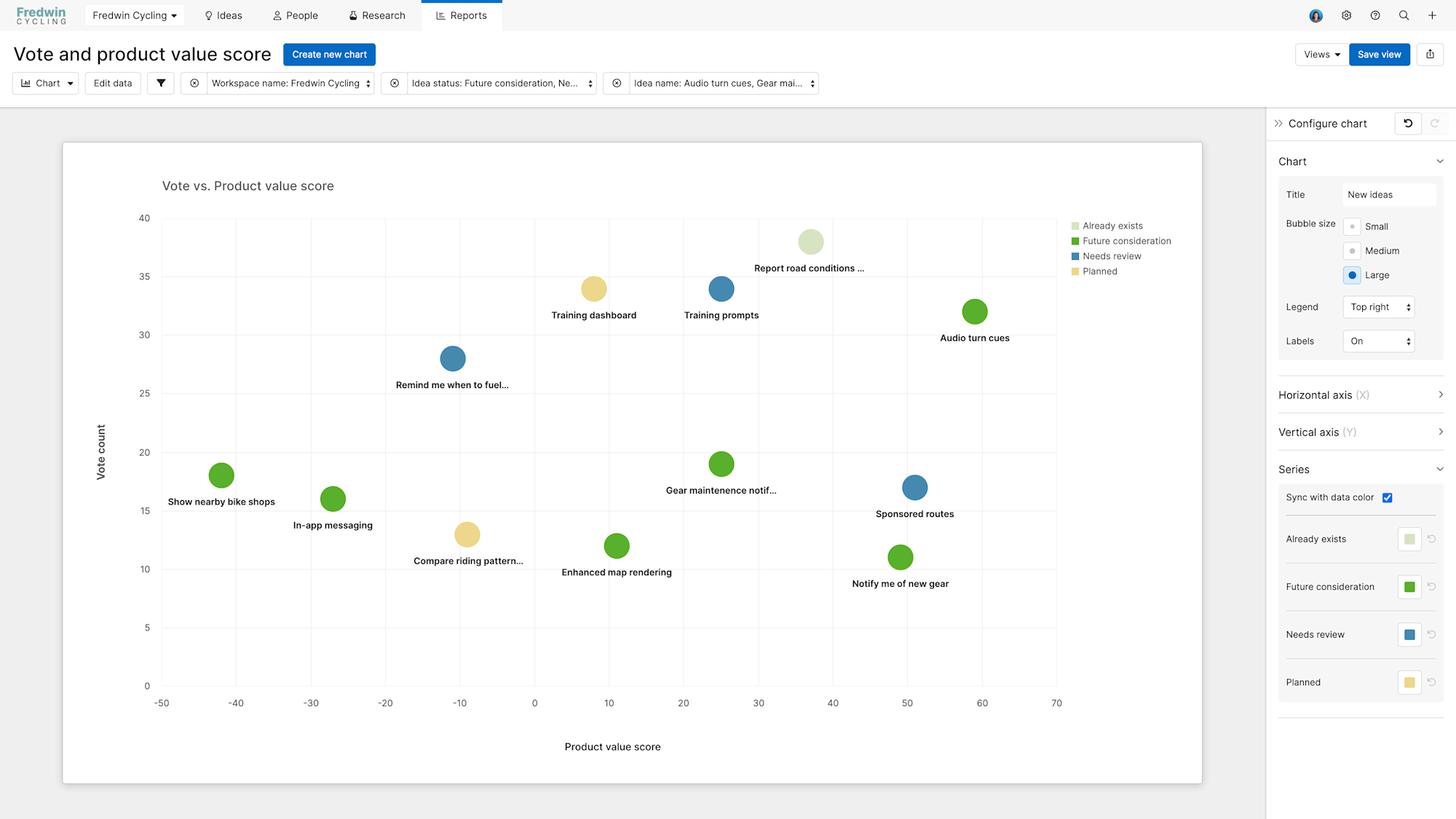
Task: Open the filter funnel on the chart toolbar
Action: (x=160, y=83)
